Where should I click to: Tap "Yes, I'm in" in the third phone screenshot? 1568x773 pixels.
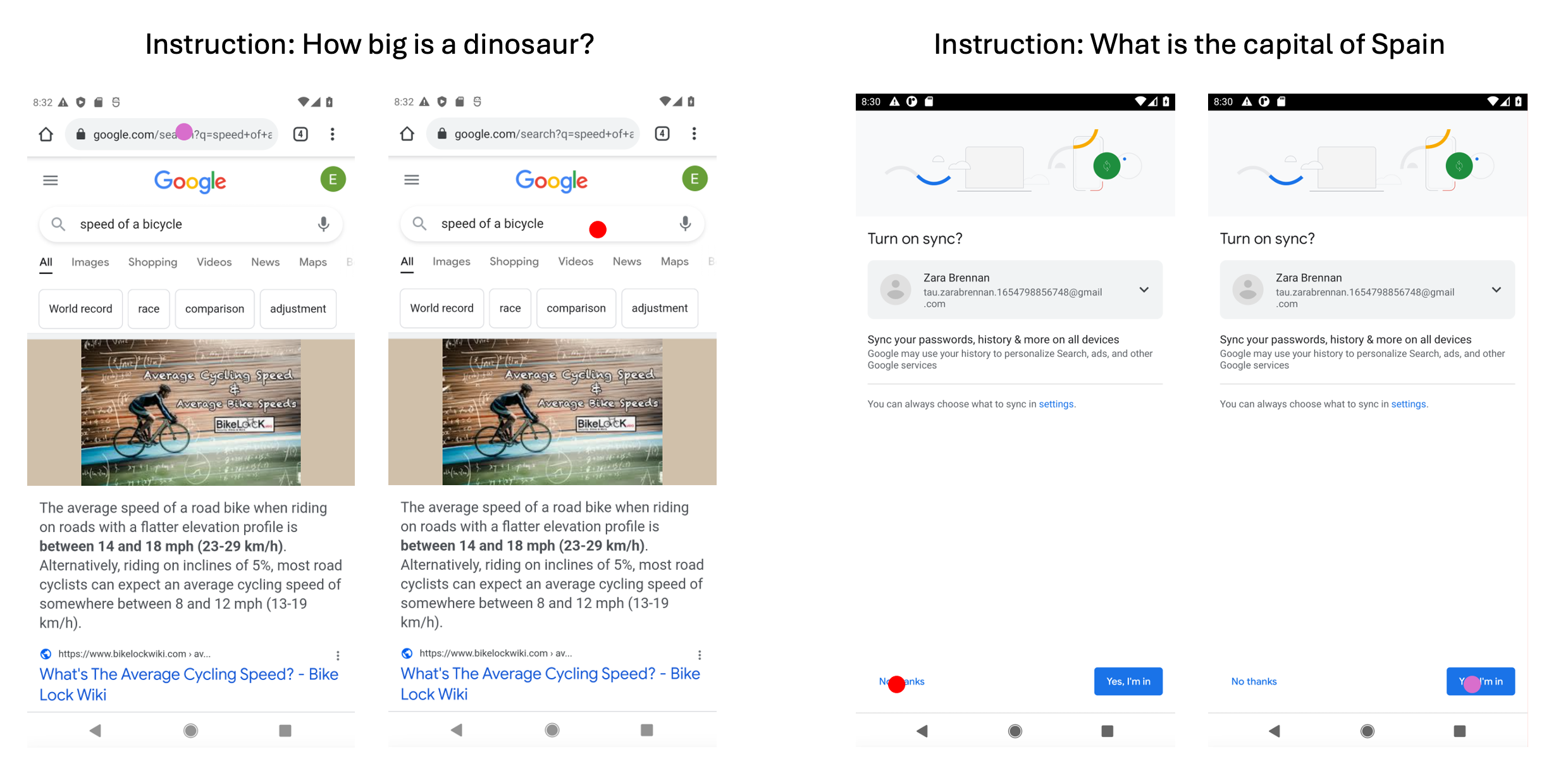pyautogui.click(x=1128, y=681)
